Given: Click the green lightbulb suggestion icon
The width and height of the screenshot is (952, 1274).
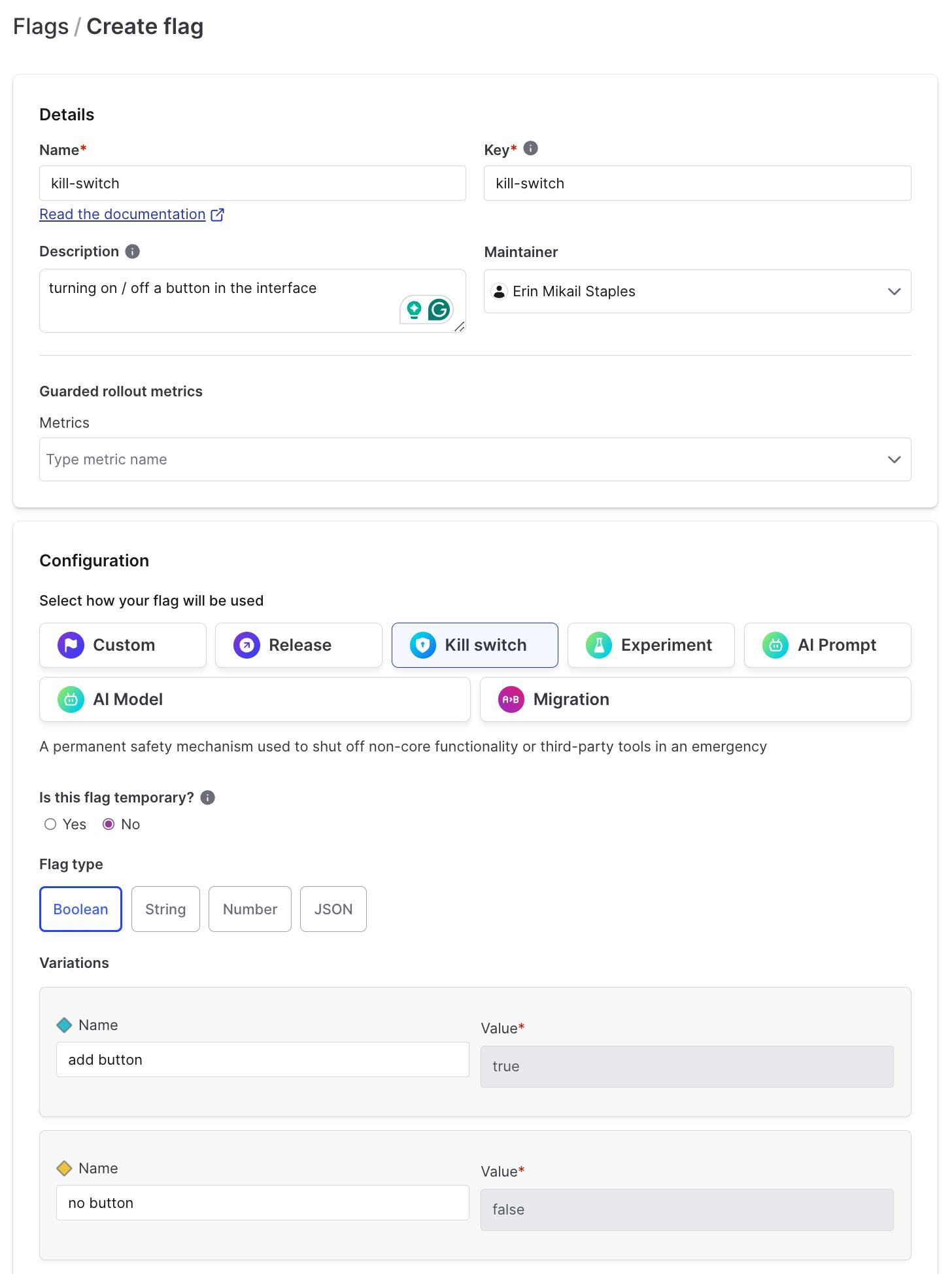Looking at the screenshot, I should click(414, 309).
